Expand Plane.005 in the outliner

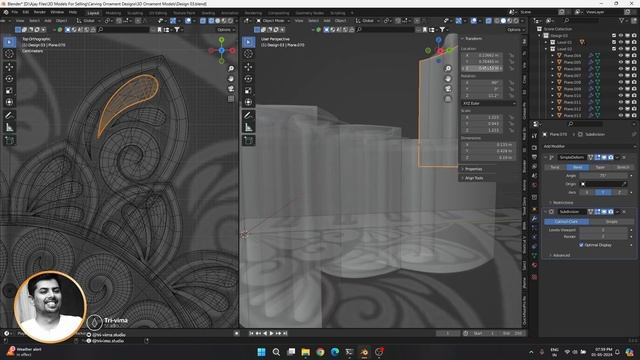[553, 62]
